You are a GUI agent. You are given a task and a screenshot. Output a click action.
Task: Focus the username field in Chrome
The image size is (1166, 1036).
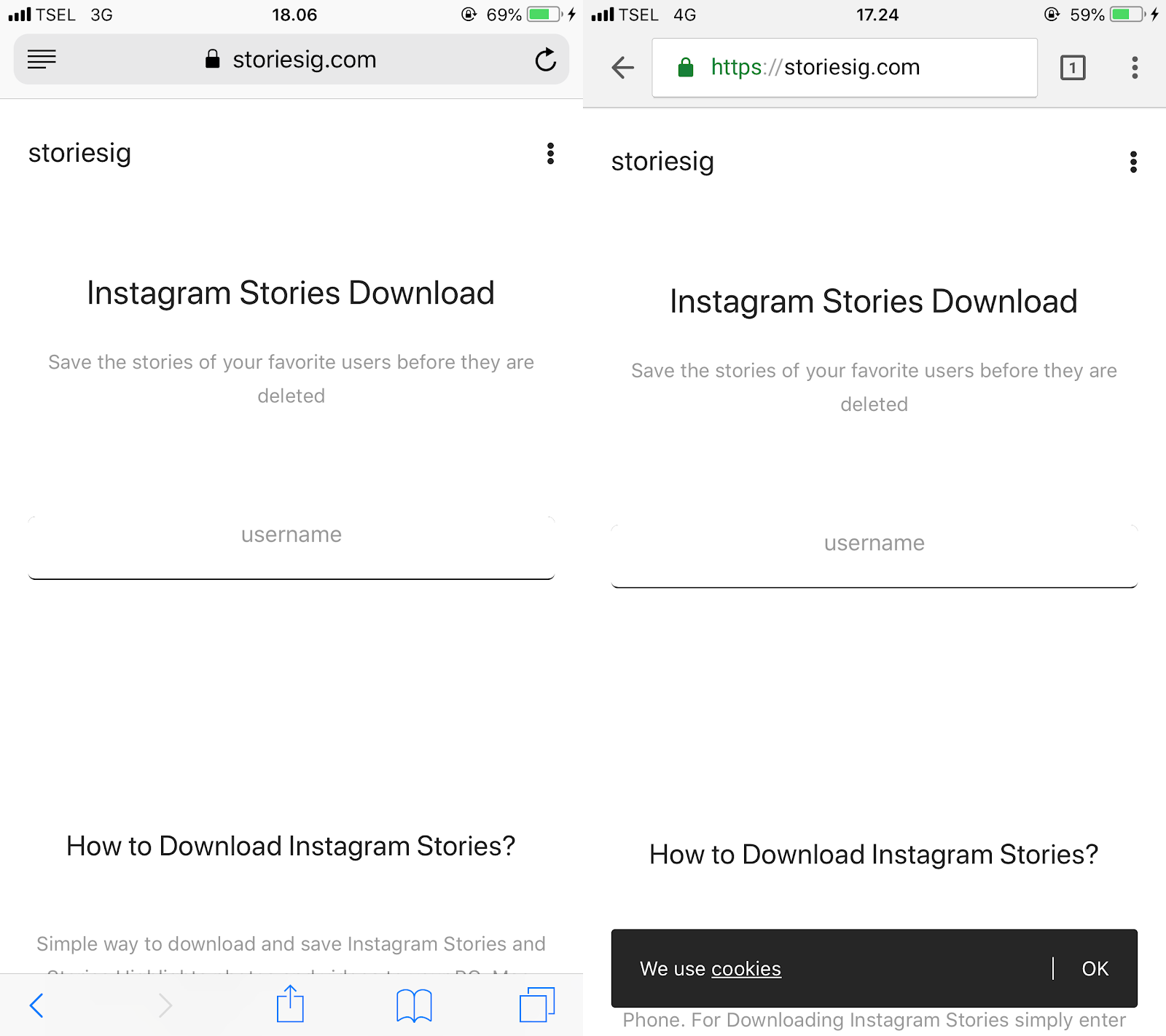click(x=874, y=557)
